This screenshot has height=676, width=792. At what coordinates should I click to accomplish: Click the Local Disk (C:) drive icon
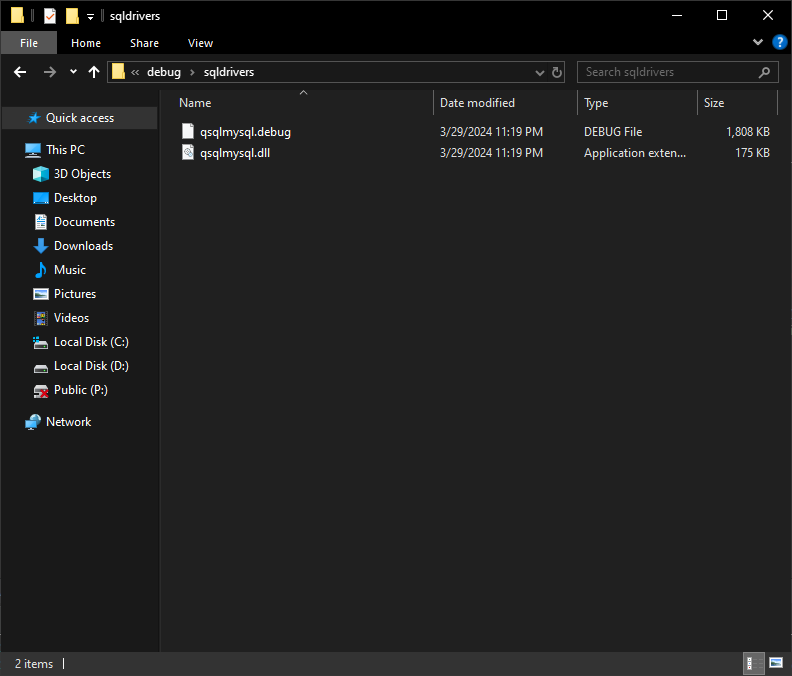point(40,343)
